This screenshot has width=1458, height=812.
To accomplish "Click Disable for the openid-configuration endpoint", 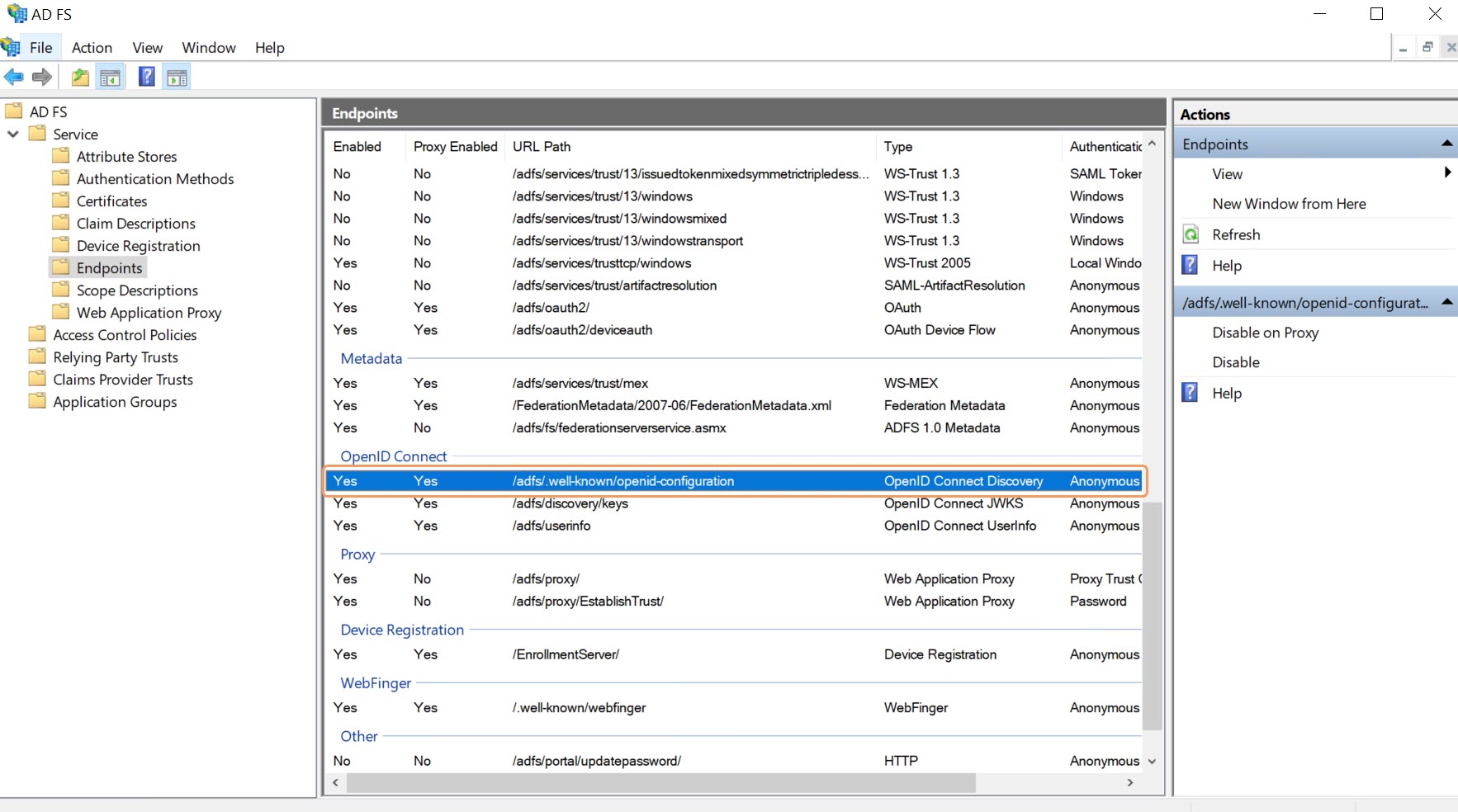I will point(1236,362).
